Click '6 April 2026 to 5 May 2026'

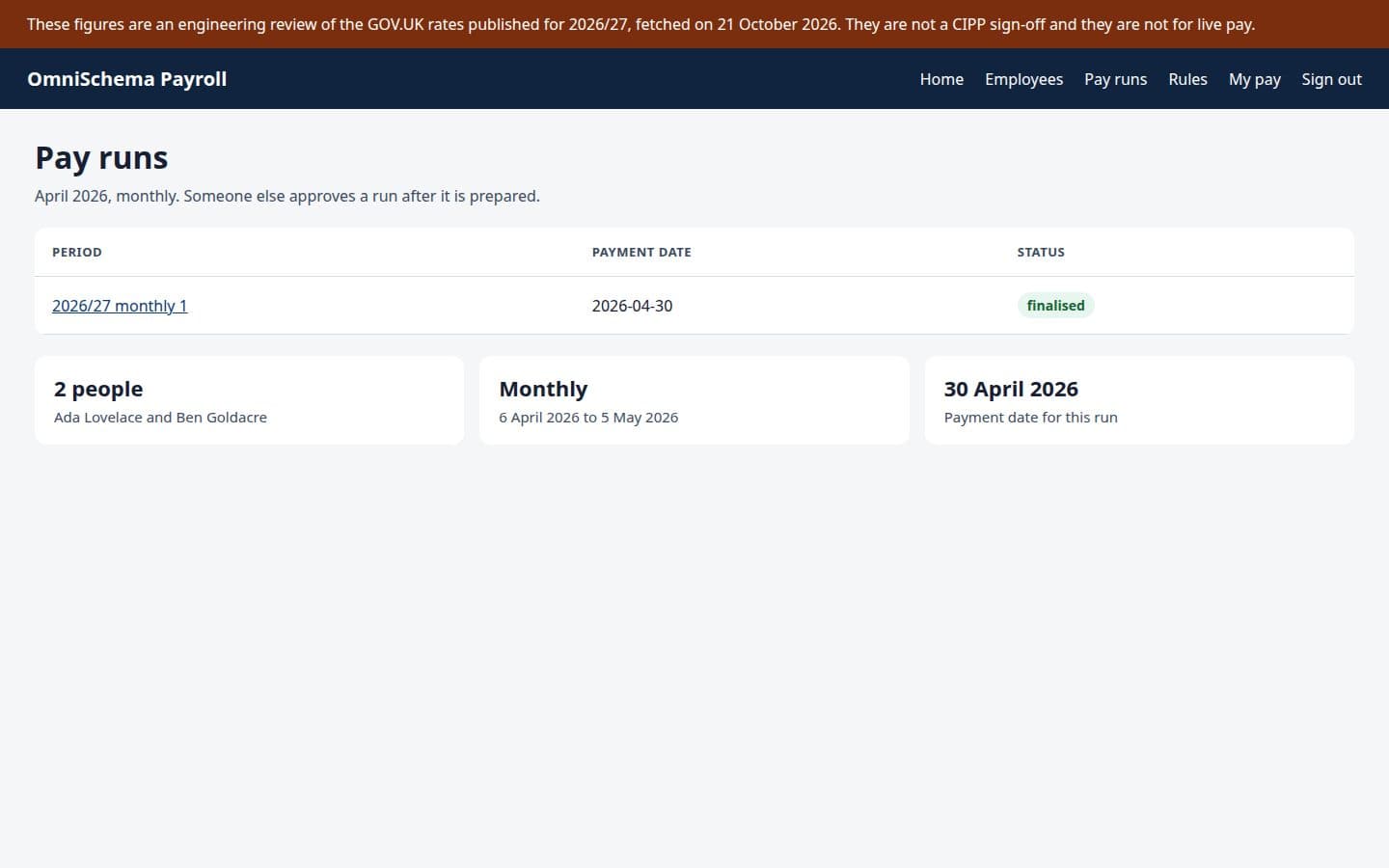coord(588,418)
